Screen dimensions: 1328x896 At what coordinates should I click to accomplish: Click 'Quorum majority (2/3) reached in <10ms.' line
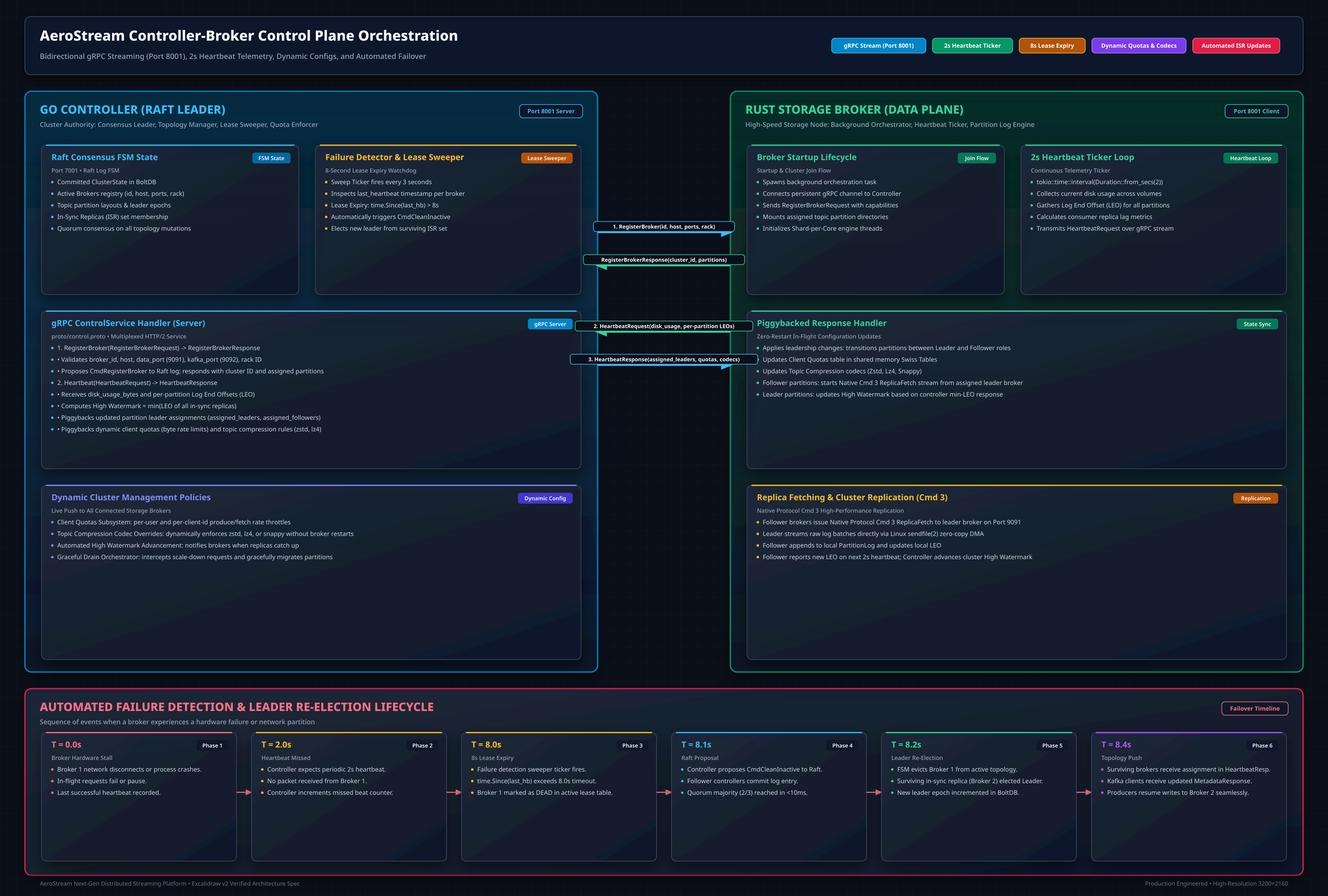[747, 793]
